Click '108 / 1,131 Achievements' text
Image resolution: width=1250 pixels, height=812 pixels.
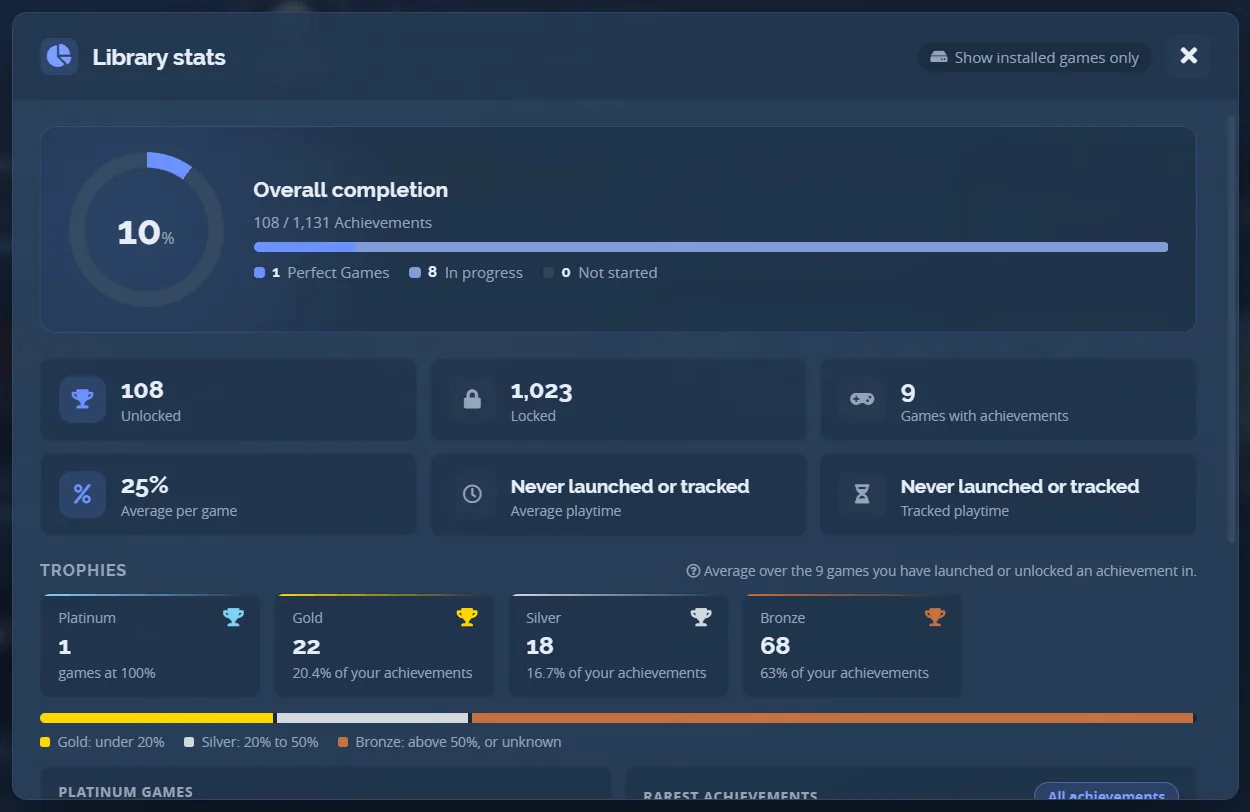[x=343, y=222]
